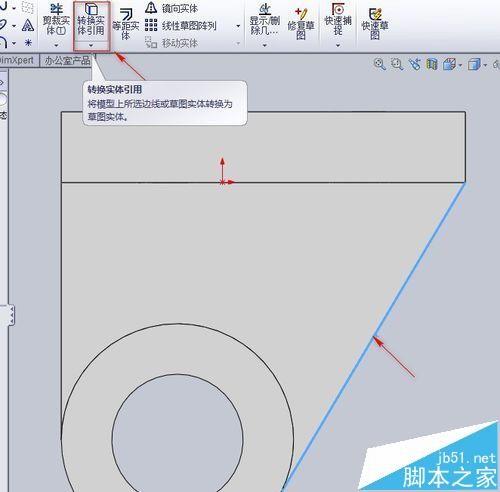
Task: Click the Previous View icon
Action: (x=414, y=64)
